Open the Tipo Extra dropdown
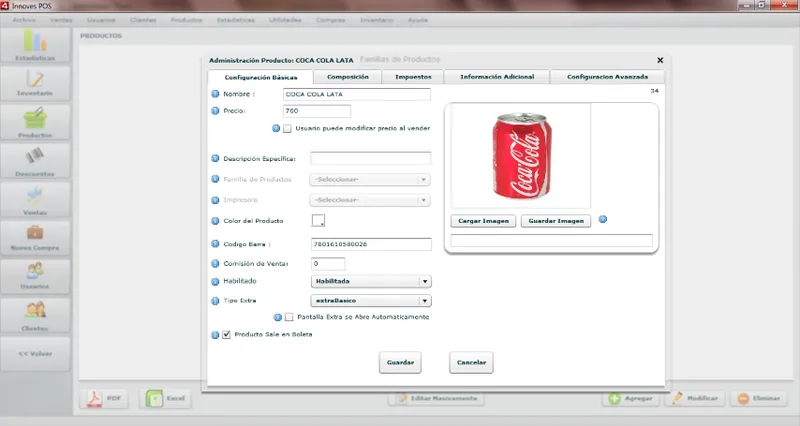This screenshot has height=426, width=800. pyautogui.click(x=371, y=300)
